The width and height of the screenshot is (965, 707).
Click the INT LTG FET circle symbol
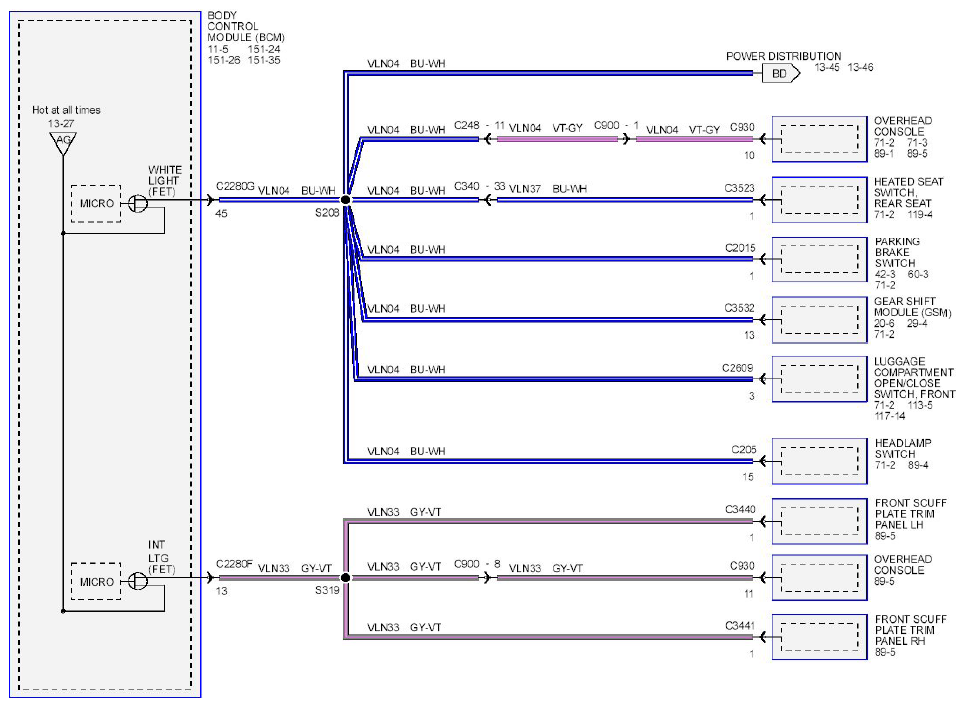[x=138, y=581]
